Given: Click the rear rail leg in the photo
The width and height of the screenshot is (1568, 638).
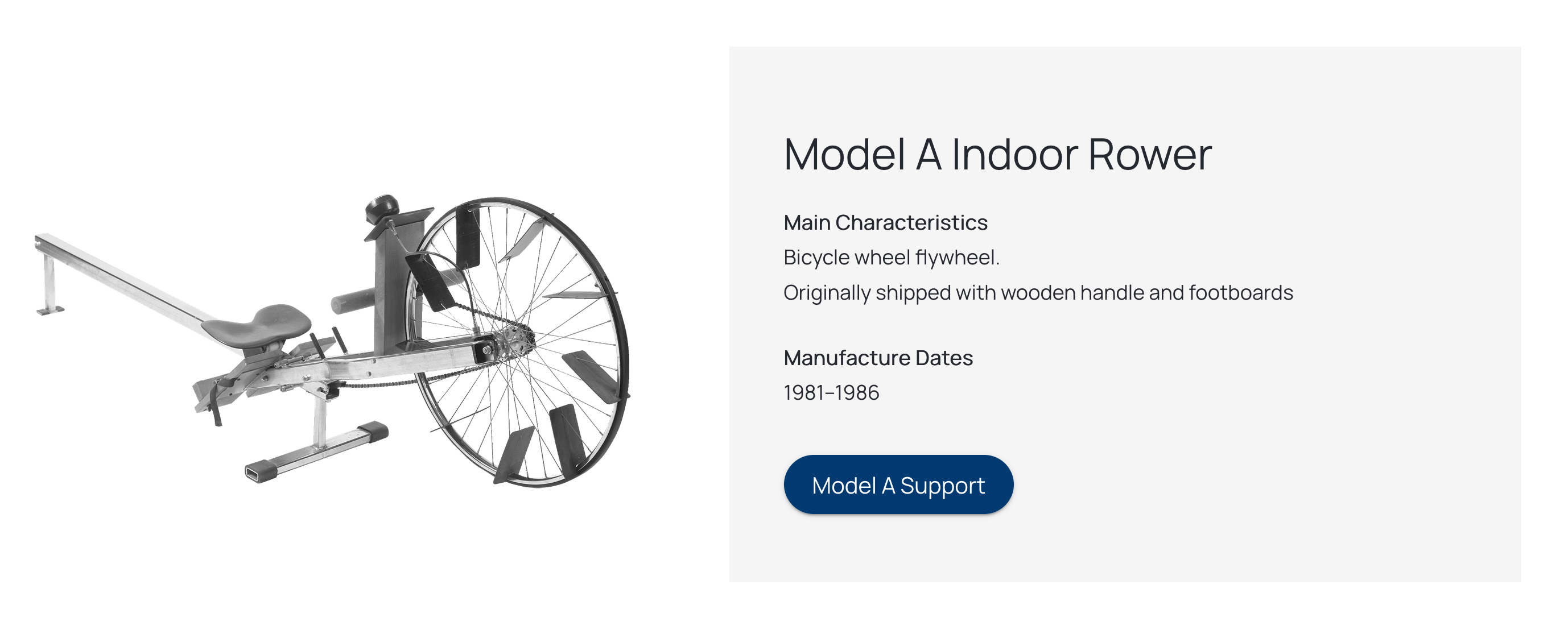Looking at the screenshot, I should [49, 284].
